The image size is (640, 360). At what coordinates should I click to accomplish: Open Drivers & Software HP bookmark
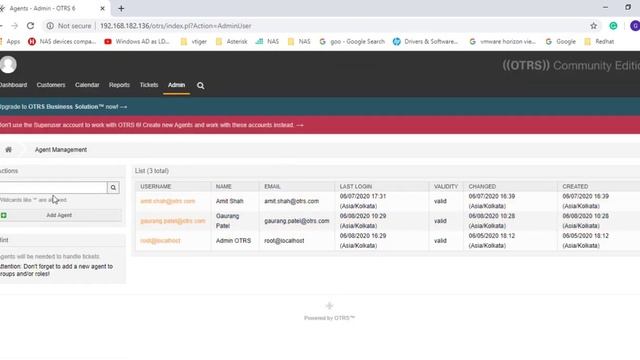(x=425, y=42)
